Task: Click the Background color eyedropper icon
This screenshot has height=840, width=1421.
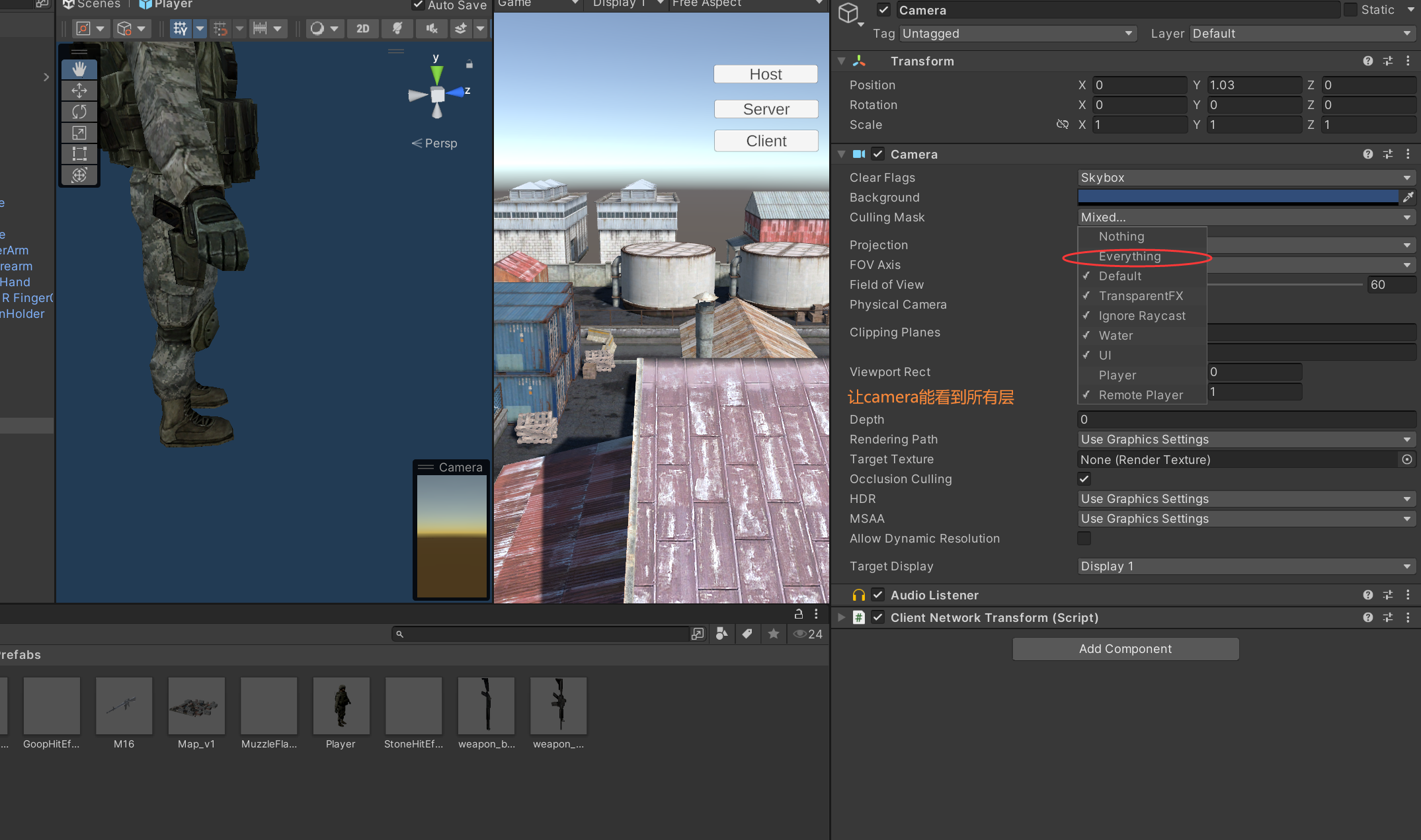Action: pyautogui.click(x=1408, y=197)
